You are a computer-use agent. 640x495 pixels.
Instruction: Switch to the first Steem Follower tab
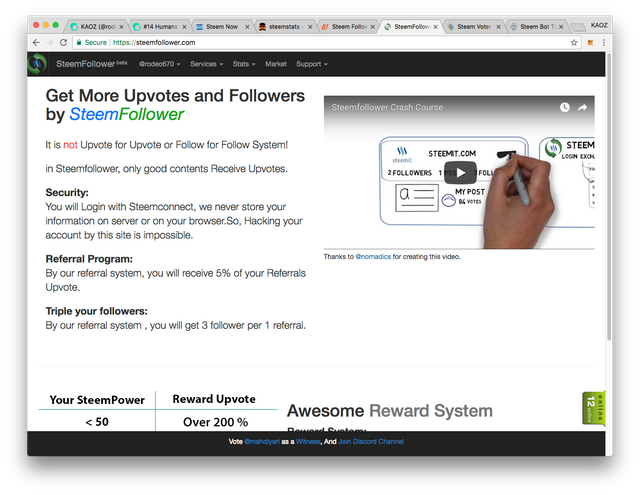[x=347, y=27]
